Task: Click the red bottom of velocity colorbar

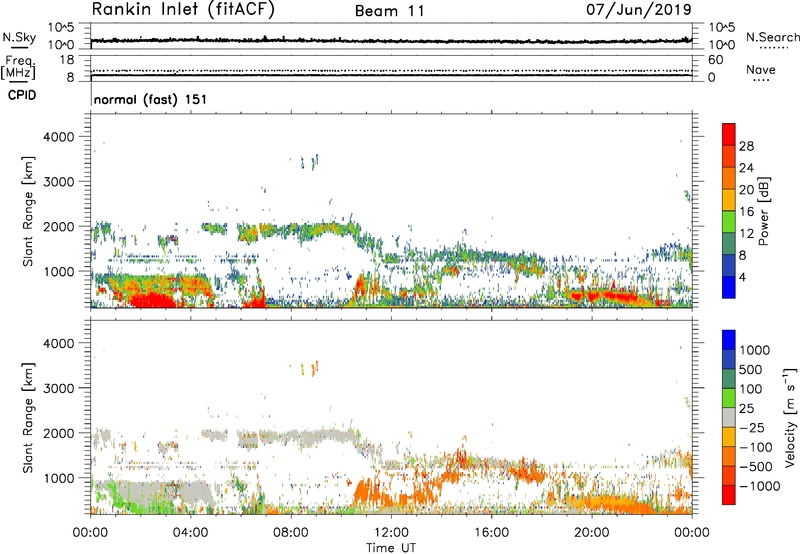Action: [x=729, y=495]
